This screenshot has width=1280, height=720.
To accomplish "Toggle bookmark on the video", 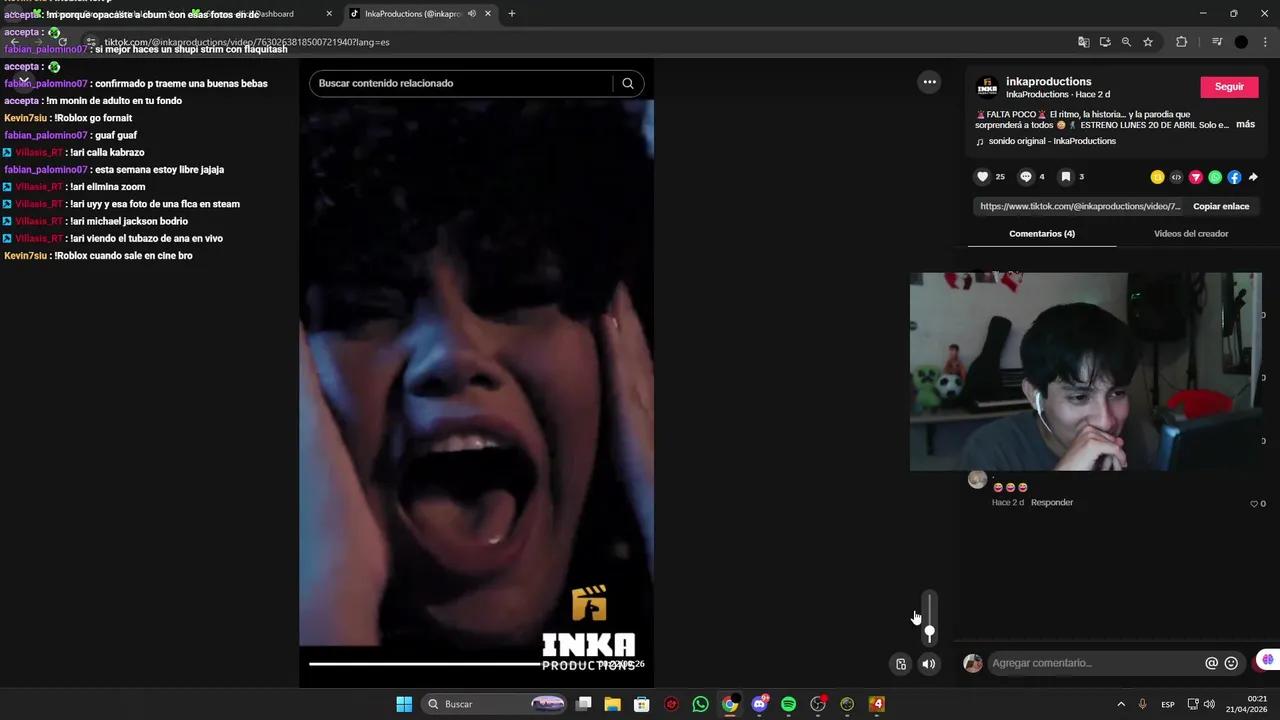I will (1066, 177).
